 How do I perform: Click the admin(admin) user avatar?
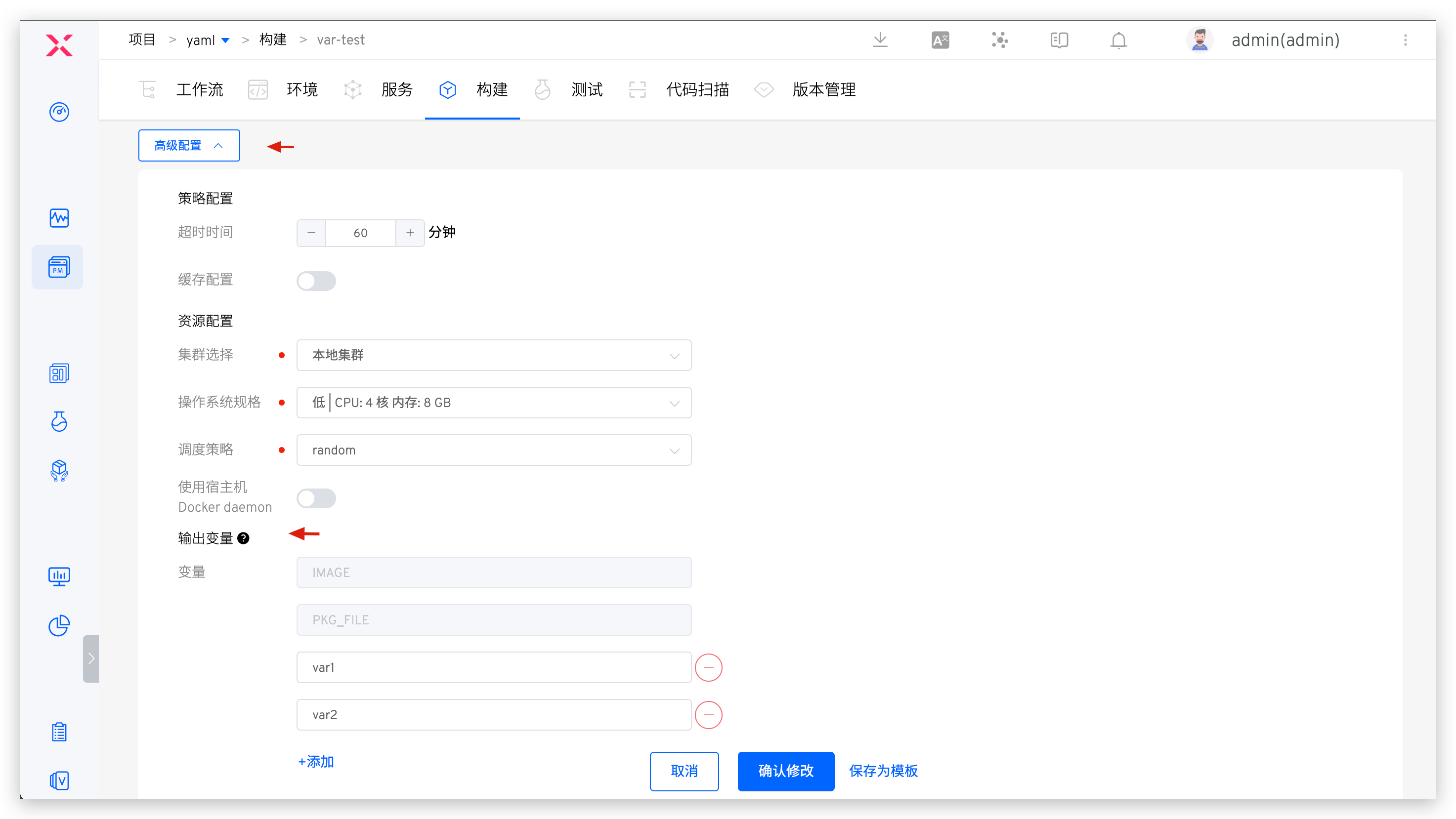tap(1200, 40)
